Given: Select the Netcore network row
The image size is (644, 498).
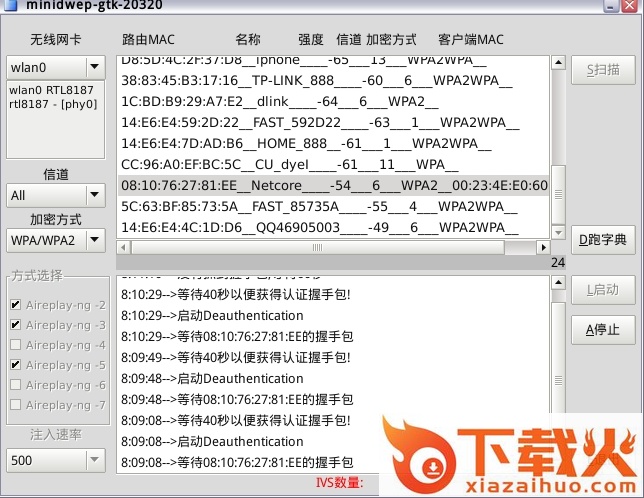Looking at the screenshot, I should 333,186.
